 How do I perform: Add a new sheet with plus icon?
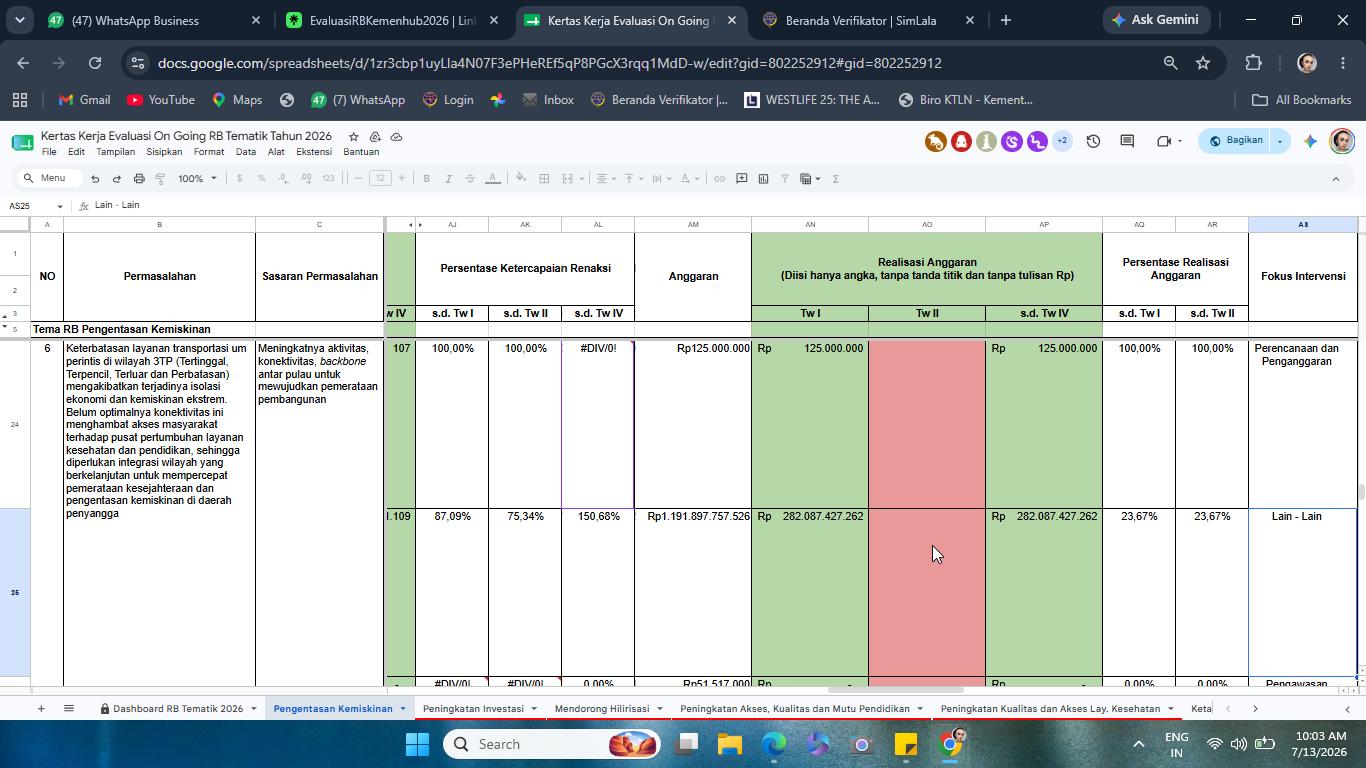tap(41, 708)
